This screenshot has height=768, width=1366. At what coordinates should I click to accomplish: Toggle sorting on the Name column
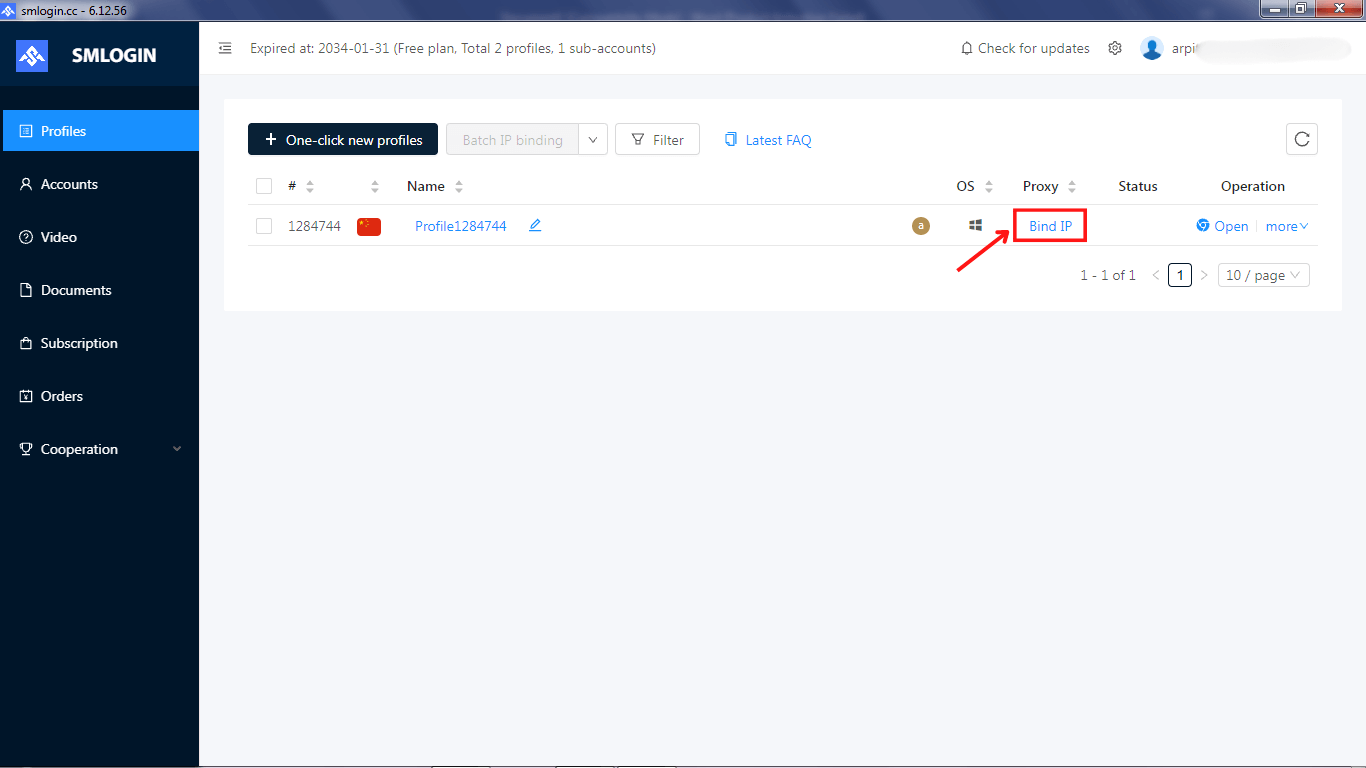pyautogui.click(x=458, y=185)
